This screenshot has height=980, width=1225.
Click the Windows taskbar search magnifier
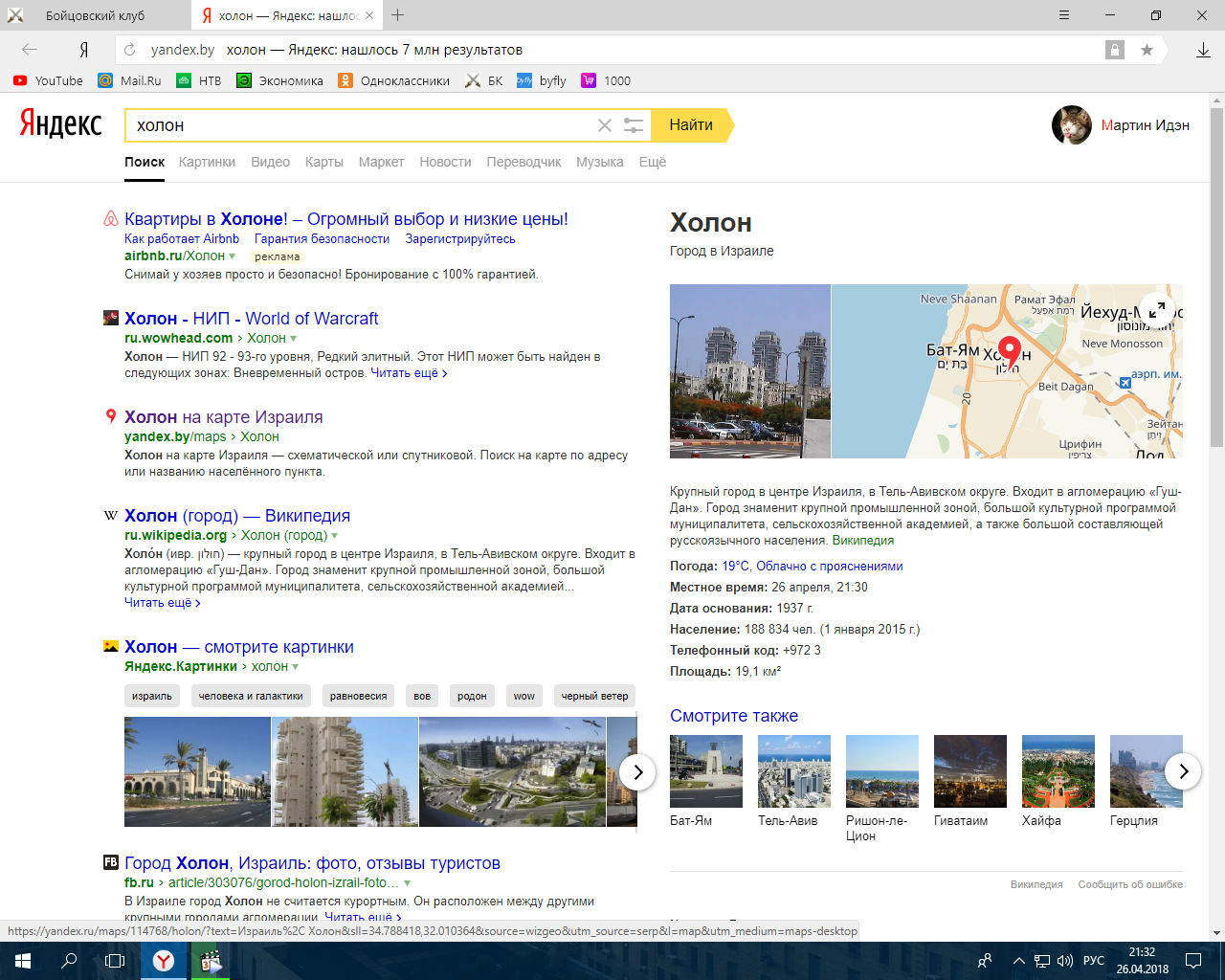pos(69,961)
